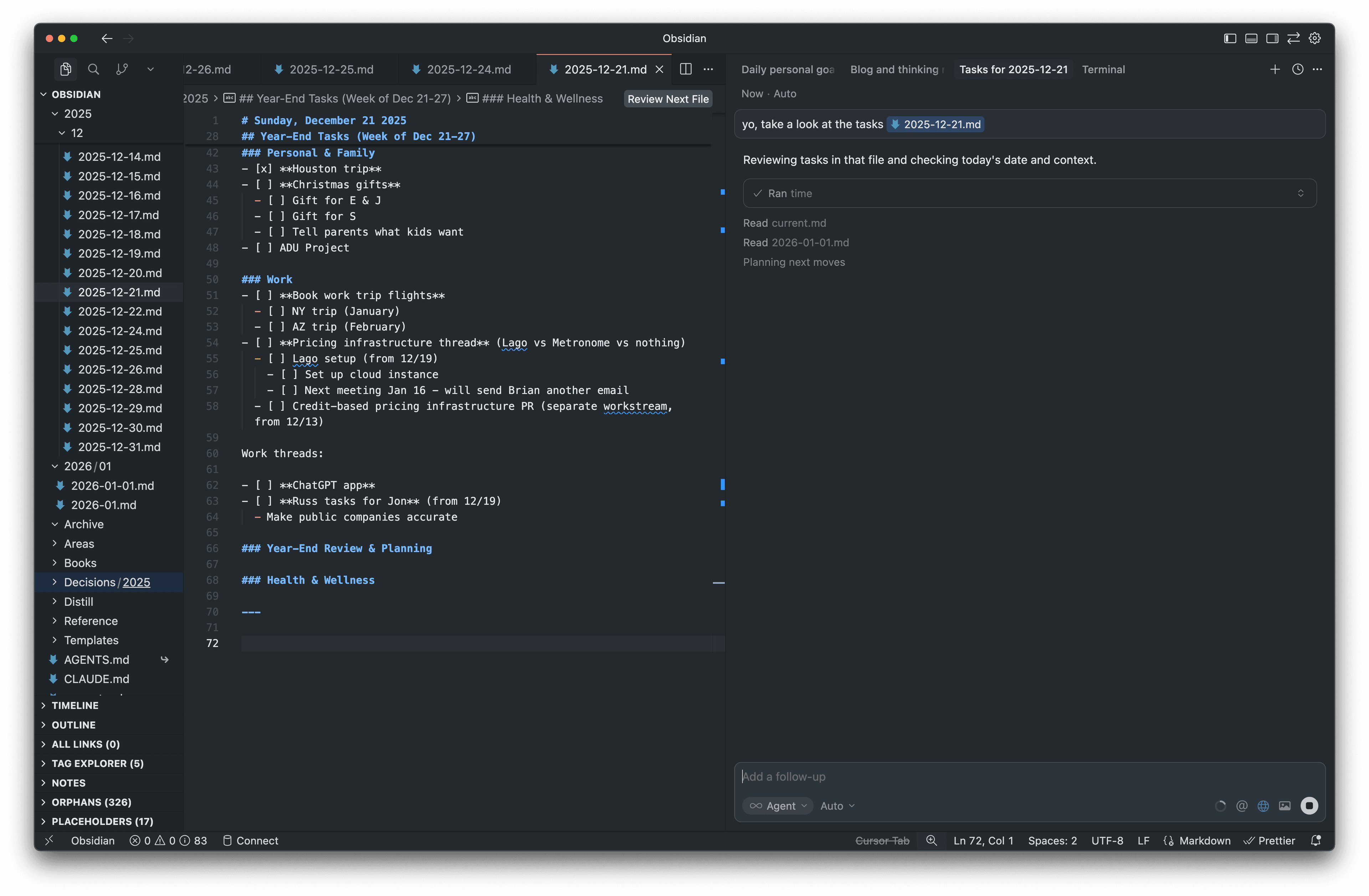Open the image attachment icon in chat

[1285, 806]
